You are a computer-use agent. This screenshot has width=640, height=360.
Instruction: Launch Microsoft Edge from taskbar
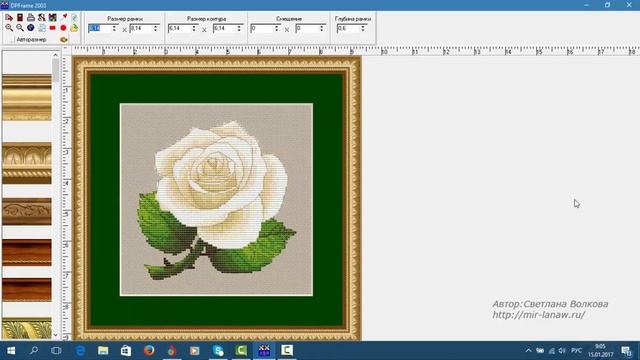[x=80, y=350]
